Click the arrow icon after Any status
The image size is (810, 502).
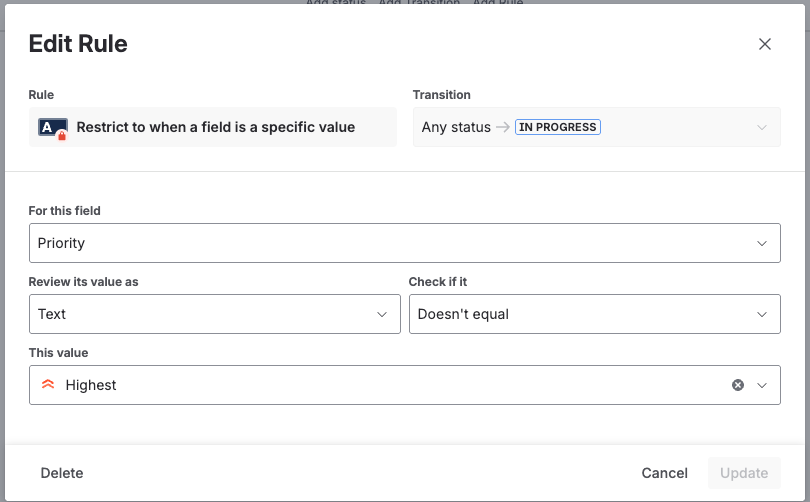pyautogui.click(x=503, y=128)
